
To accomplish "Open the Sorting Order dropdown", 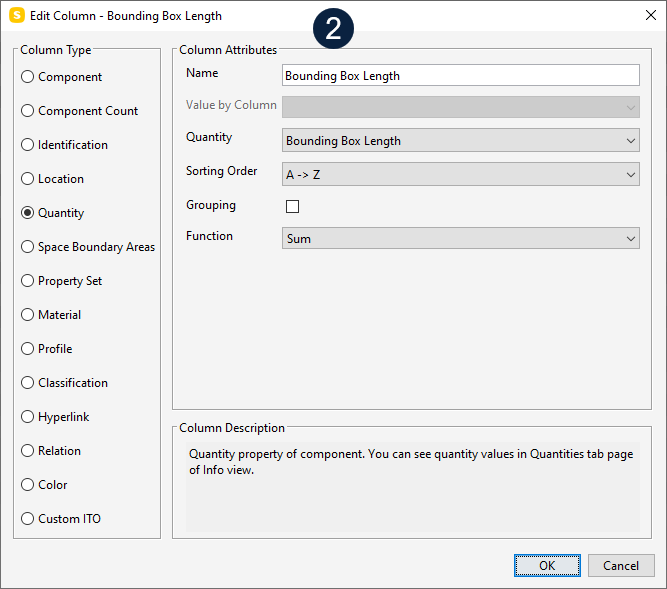I will click(x=461, y=174).
